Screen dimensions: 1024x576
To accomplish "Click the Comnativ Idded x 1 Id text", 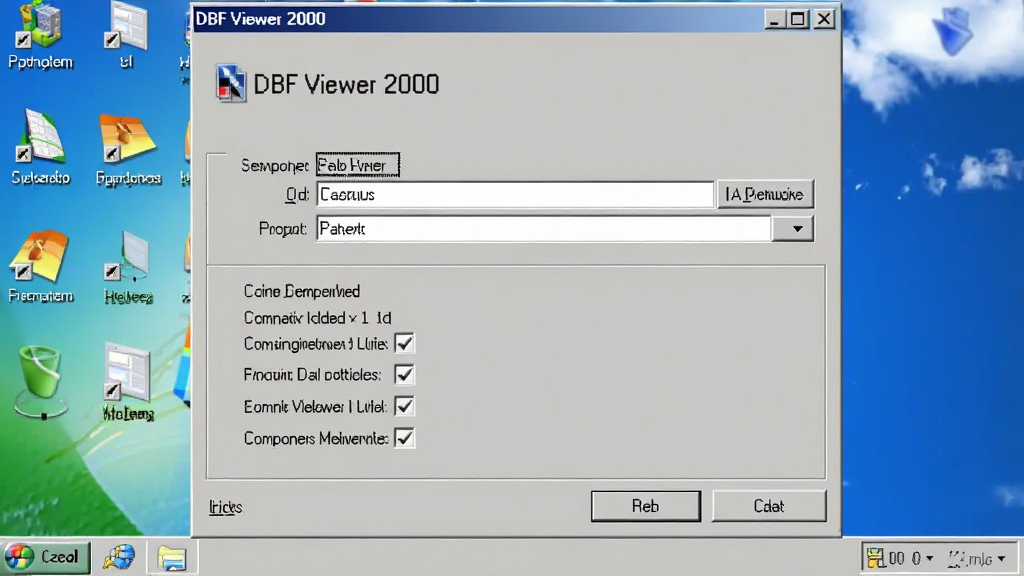I will click(317, 318).
